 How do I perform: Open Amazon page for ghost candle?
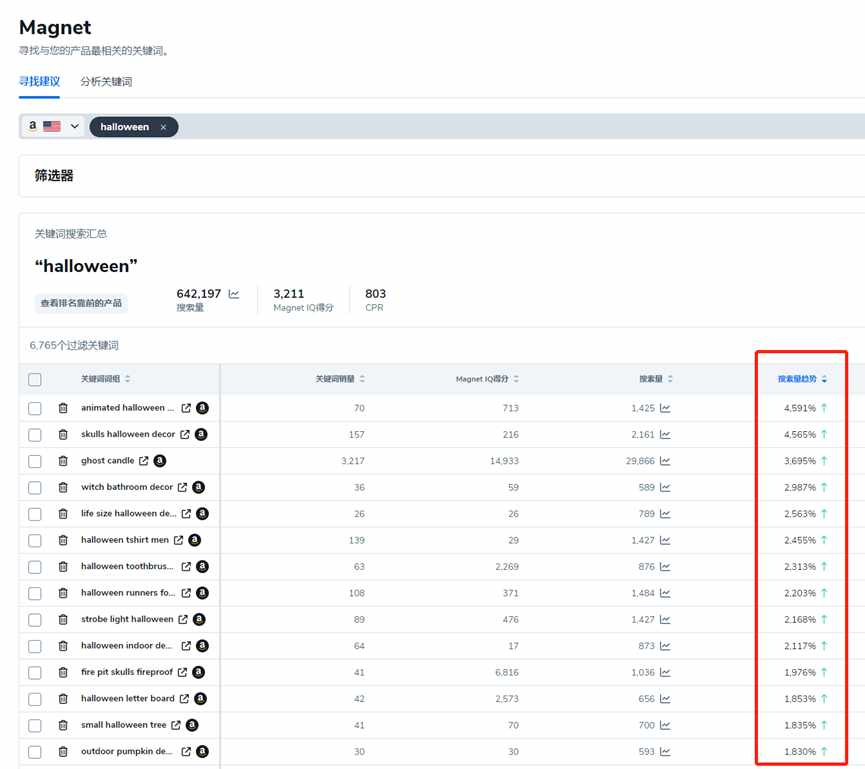coord(160,461)
